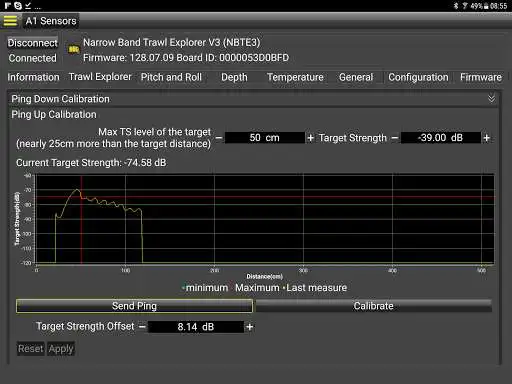Image resolution: width=512 pixels, height=384 pixels.
Task: Click the Ping Up Calibration heading
Action: 54,114
